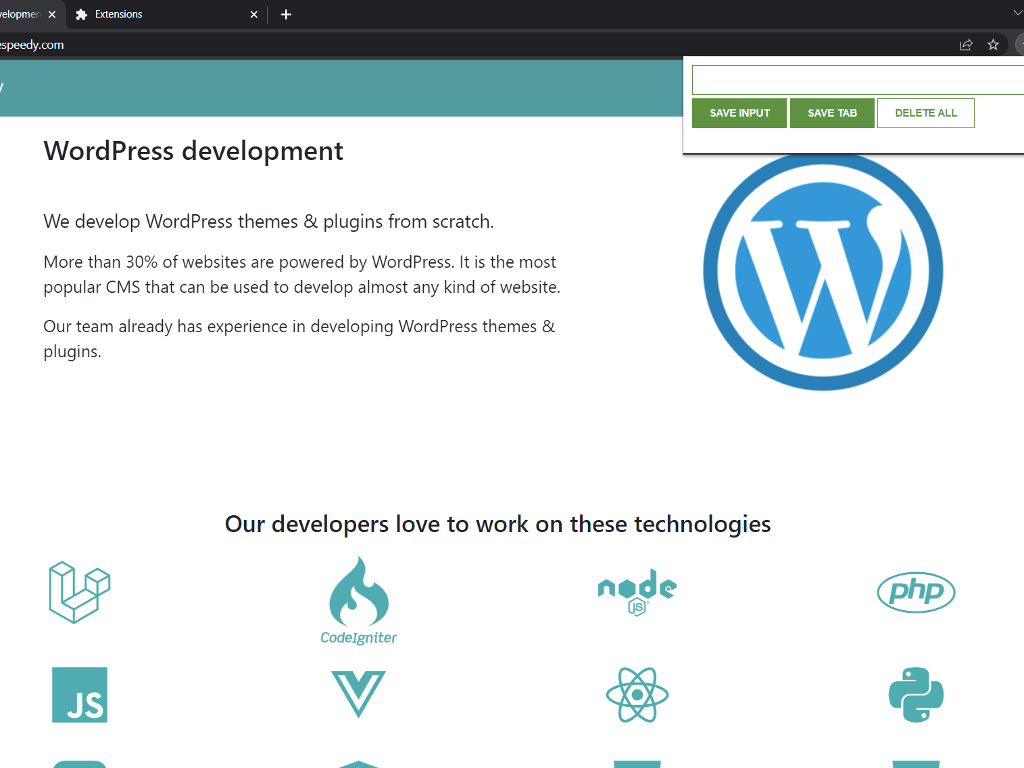
Task: Click the Vue.js logo icon
Action: pos(359,694)
